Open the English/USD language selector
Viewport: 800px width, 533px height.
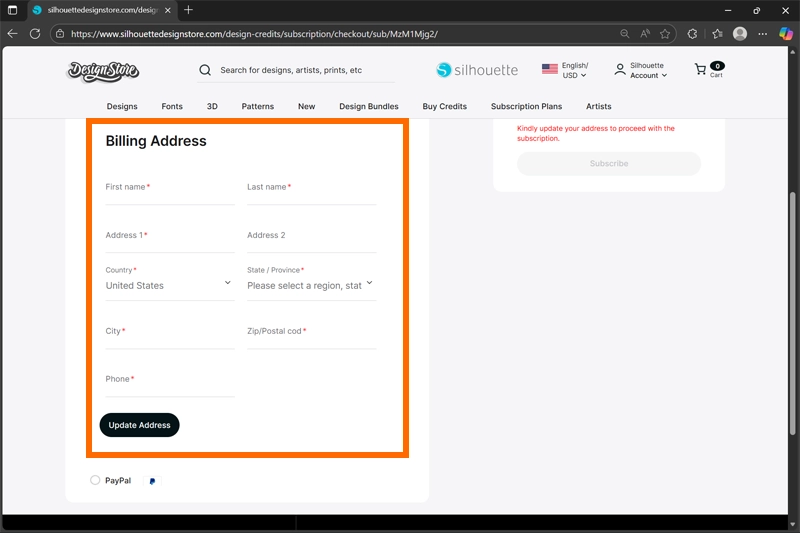[565, 70]
